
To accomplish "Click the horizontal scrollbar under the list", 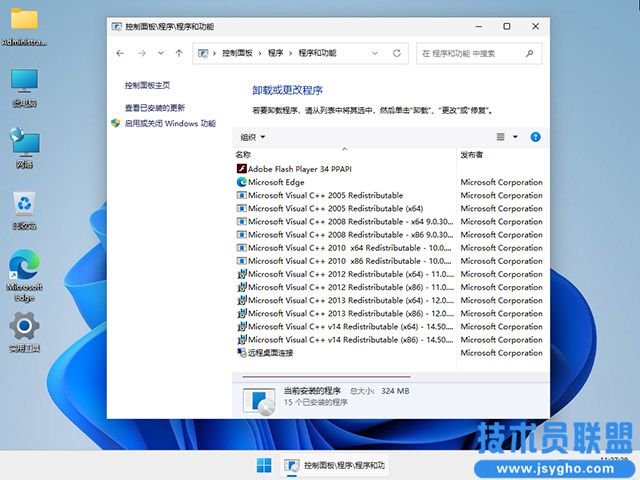I will [x=326, y=377].
